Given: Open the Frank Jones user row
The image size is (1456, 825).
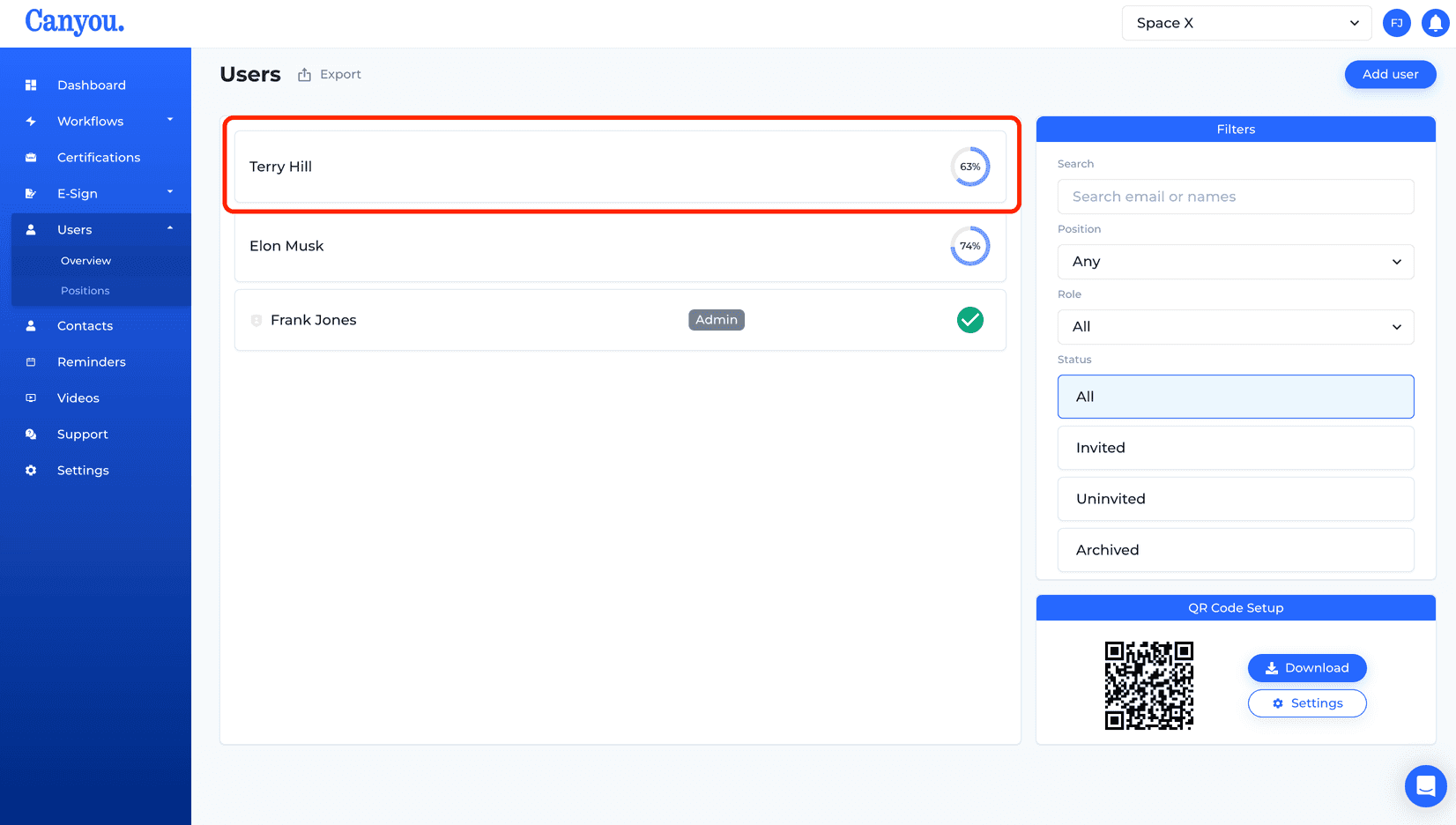Looking at the screenshot, I should [x=620, y=320].
